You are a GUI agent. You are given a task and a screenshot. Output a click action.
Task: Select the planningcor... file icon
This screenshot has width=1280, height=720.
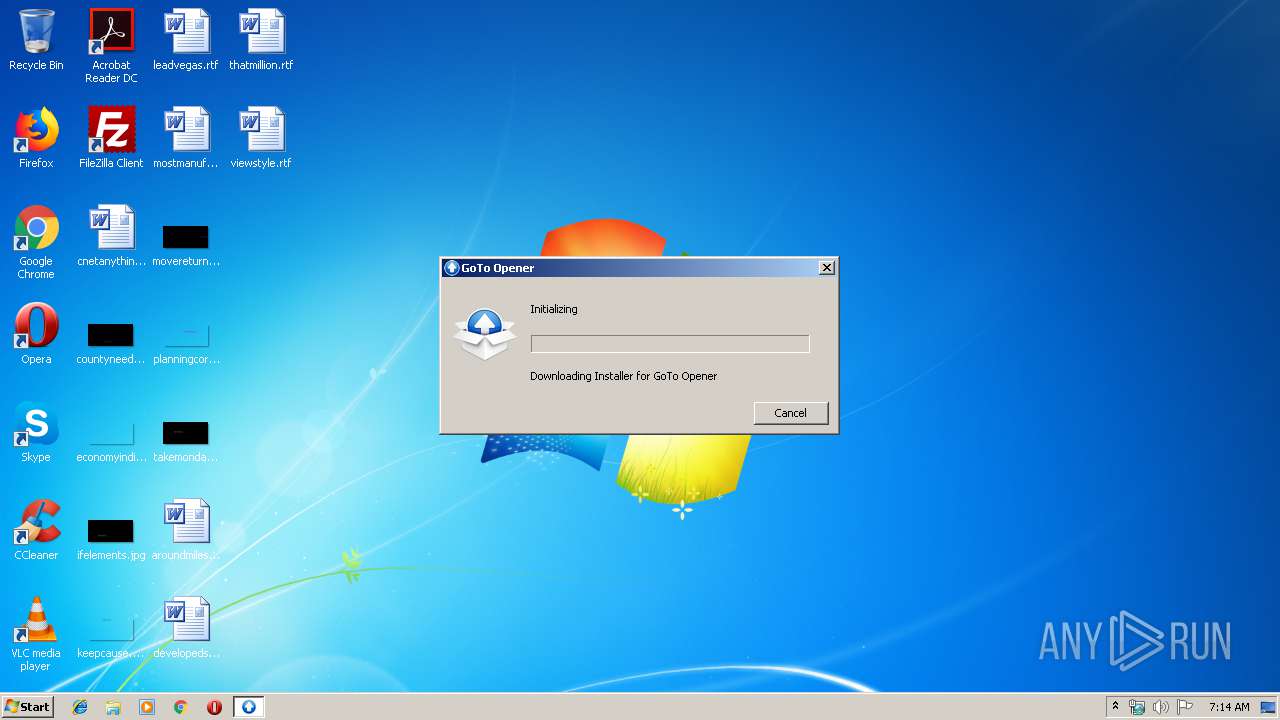click(x=186, y=343)
